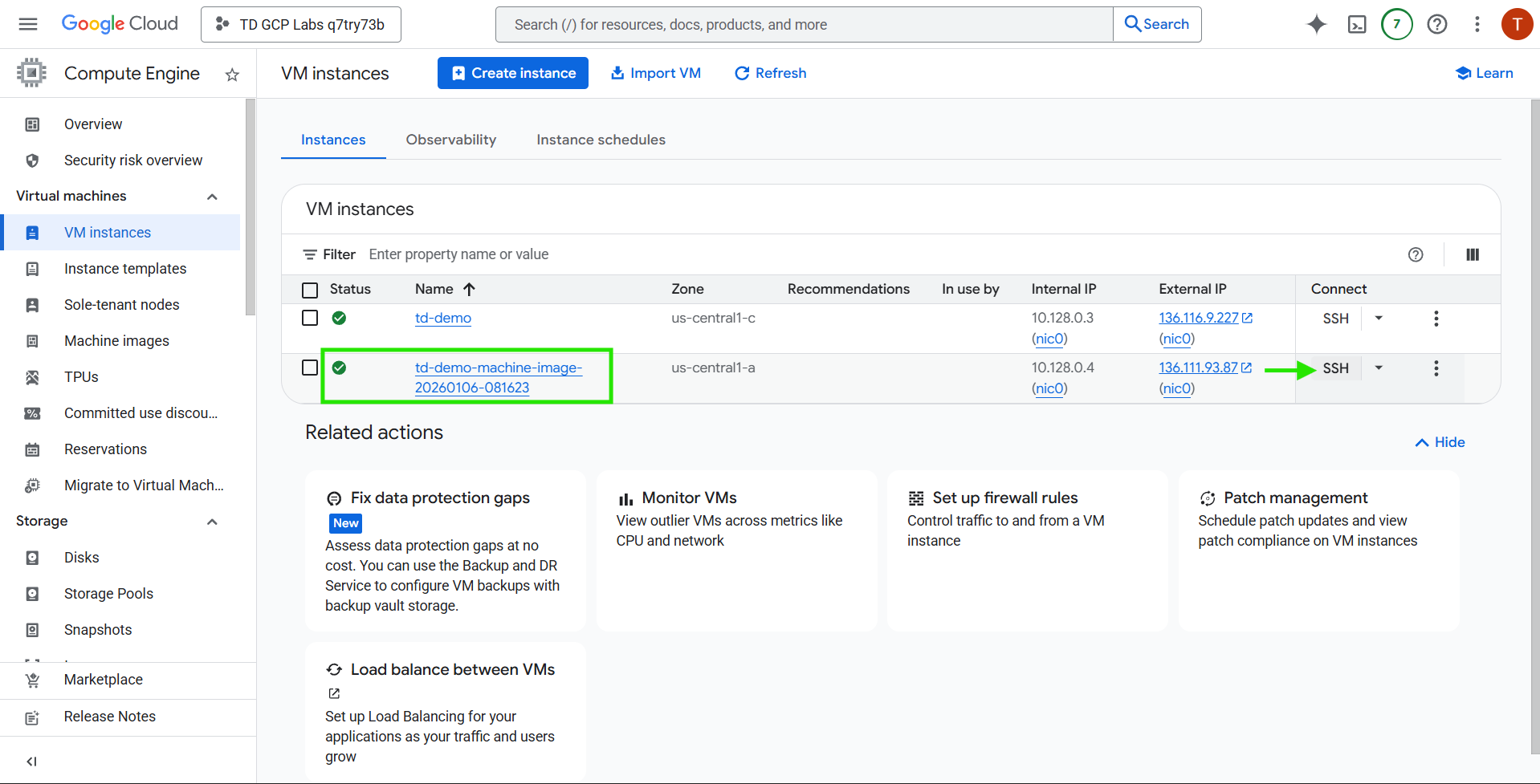Image resolution: width=1540 pixels, height=784 pixels.
Task: Check the td-demo-machine-image instance checkbox
Action: [310, 368]
